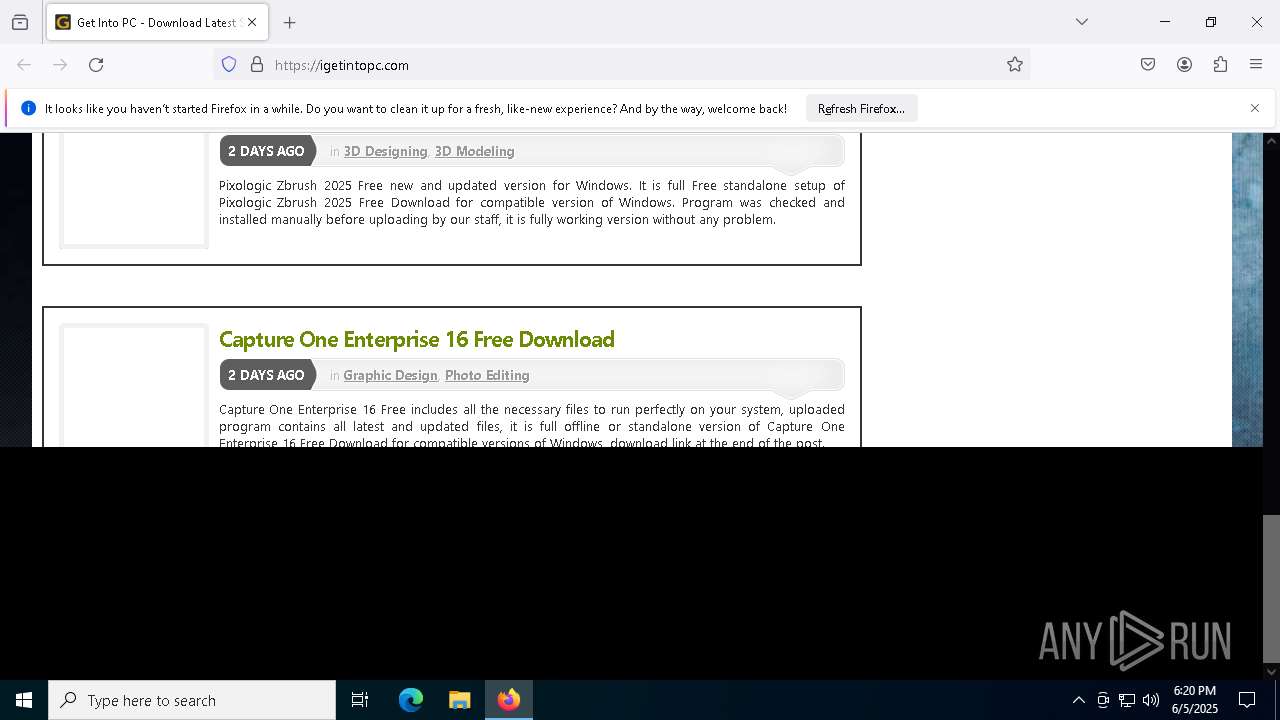Click the Refresh Firefox button
The height and width of the screenshot is (720, 1280).
click(x=861, y=108)
